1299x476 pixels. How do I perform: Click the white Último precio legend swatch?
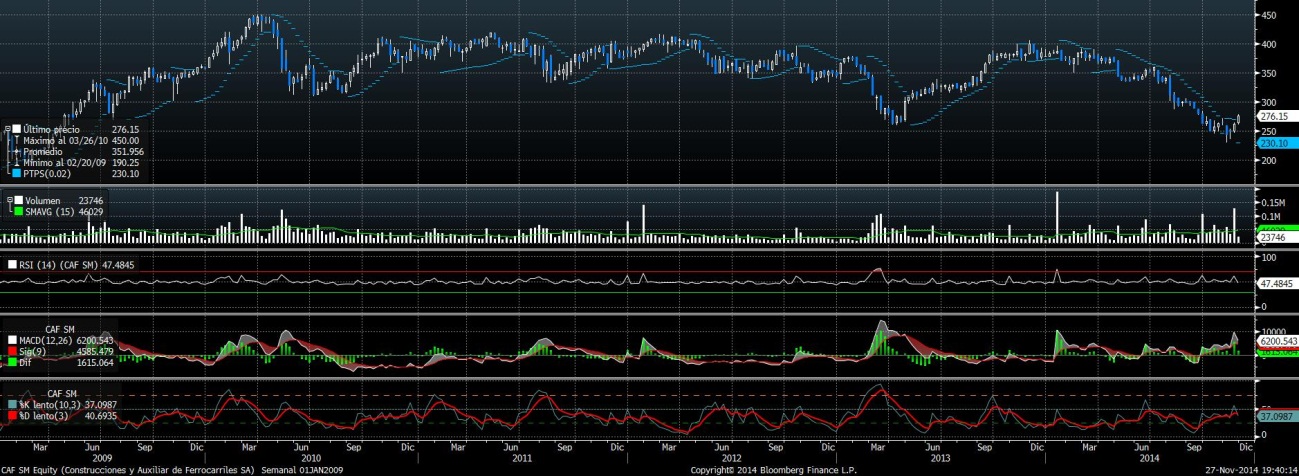coord(16,130)
